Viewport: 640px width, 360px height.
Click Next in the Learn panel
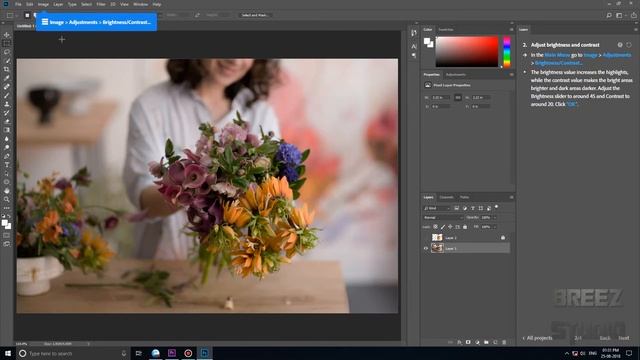[624, 338]
